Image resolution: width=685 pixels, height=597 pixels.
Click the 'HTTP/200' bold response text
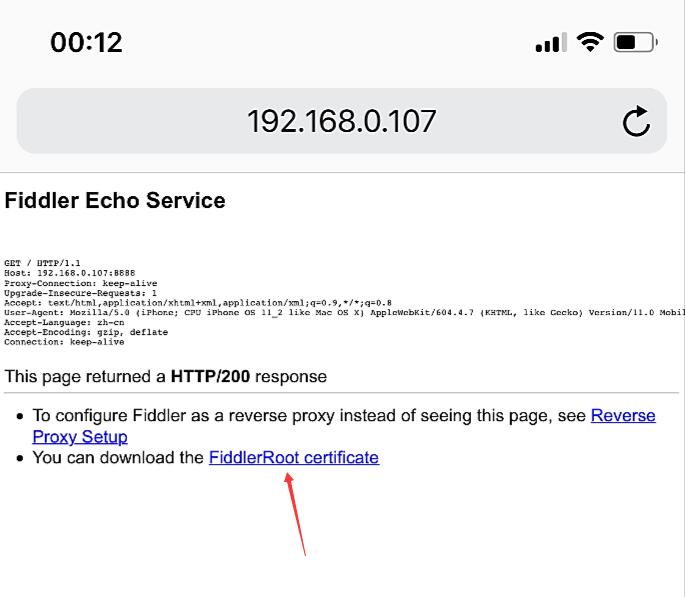click(x=210, y=376)
